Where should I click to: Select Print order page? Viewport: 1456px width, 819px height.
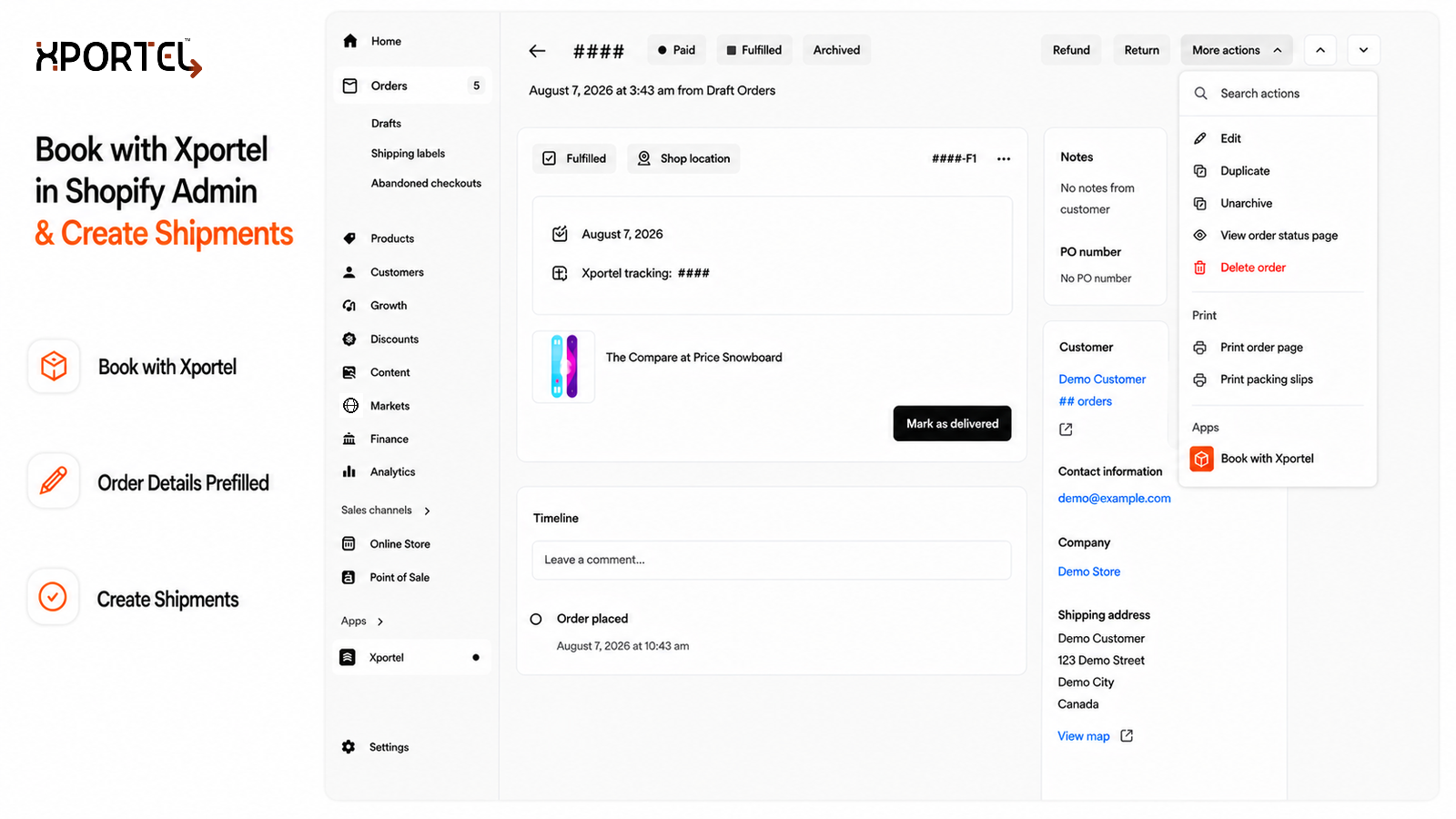tap(1278, 348)
